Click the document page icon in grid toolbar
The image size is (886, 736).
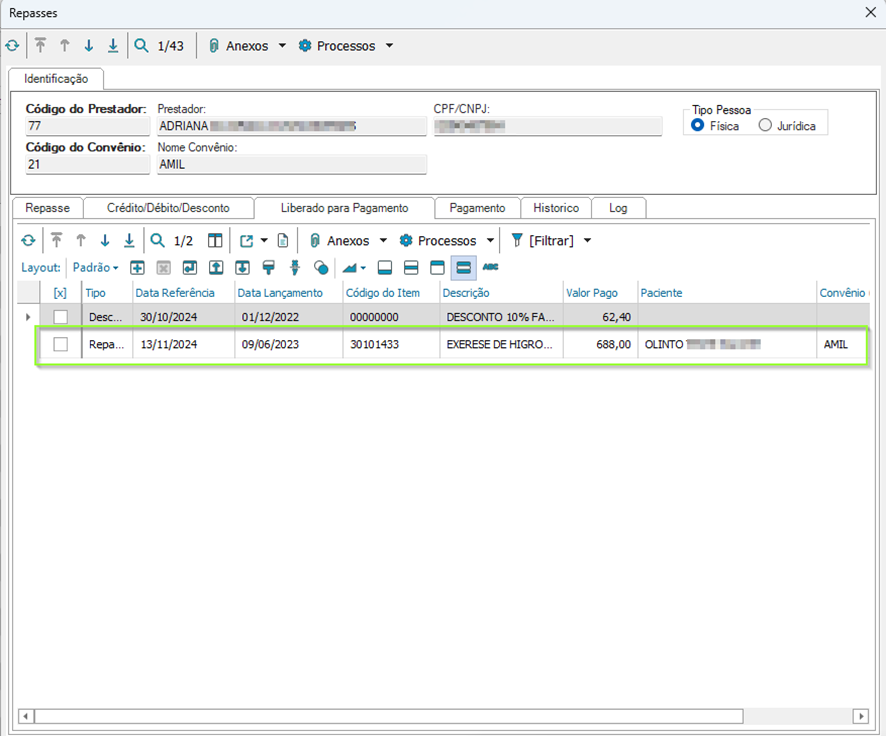(283, 241)
